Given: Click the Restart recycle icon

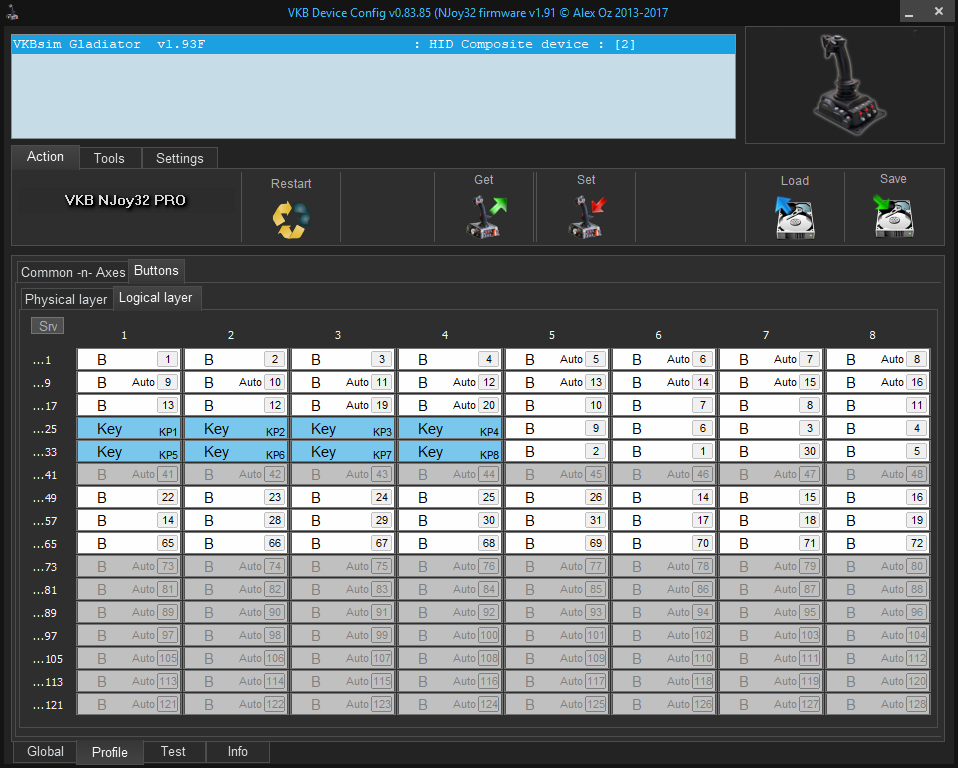Looking at the screenshot, I should pyautogui.click(x=291, y=218).
